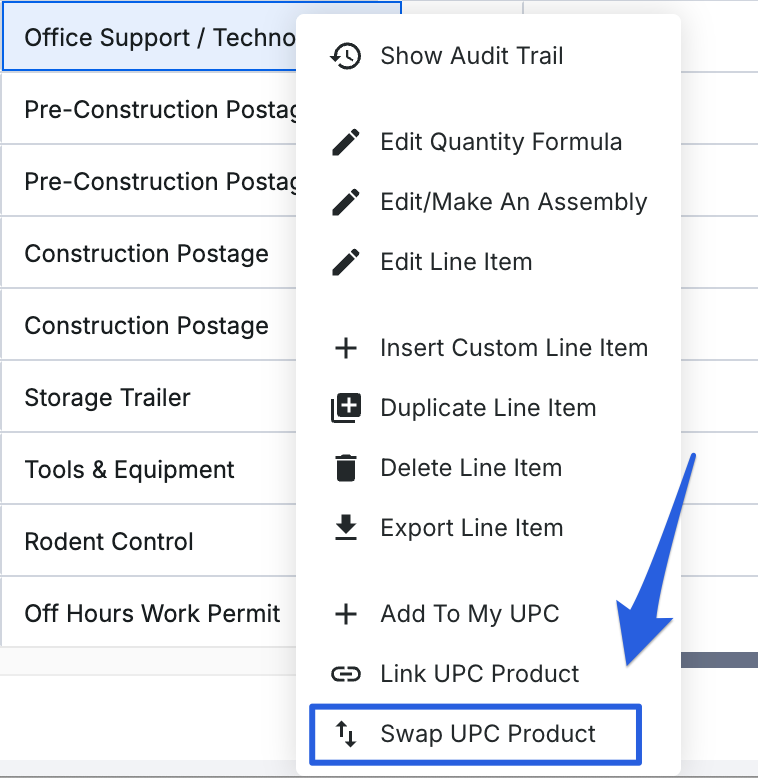Click the Off Hours Work Permit row
The image size is (758, 778).
click(x=152, y=614)
